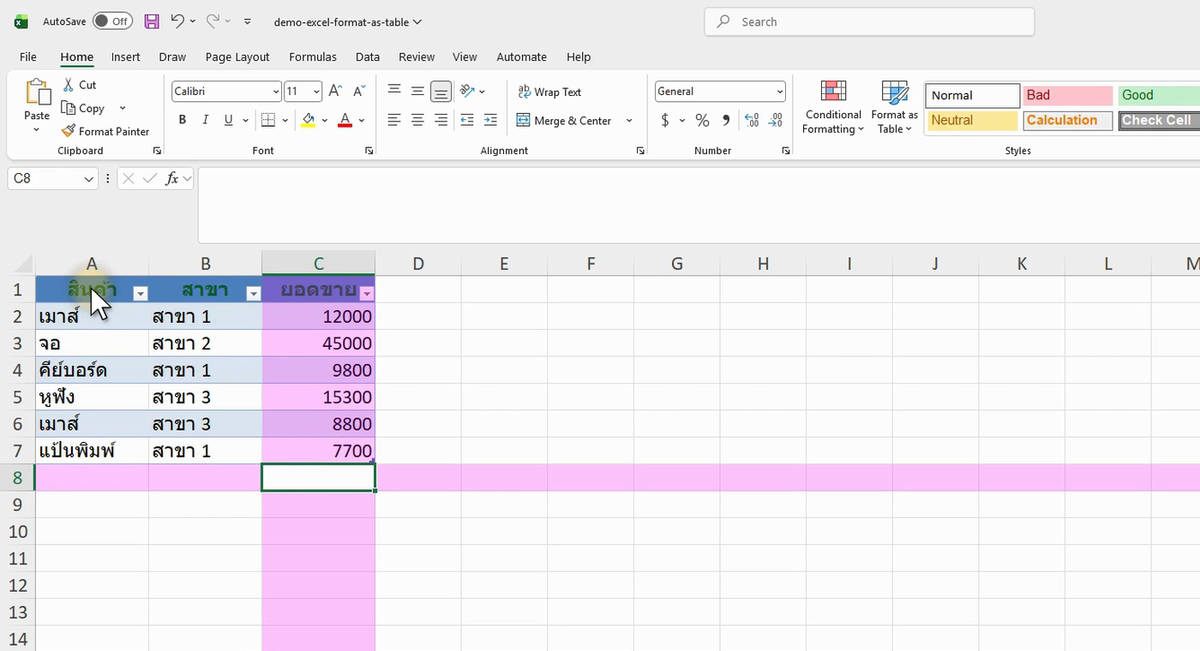Click Top Align icon
This screenshot has width=1200, height=651.
(x=394, y=91)
